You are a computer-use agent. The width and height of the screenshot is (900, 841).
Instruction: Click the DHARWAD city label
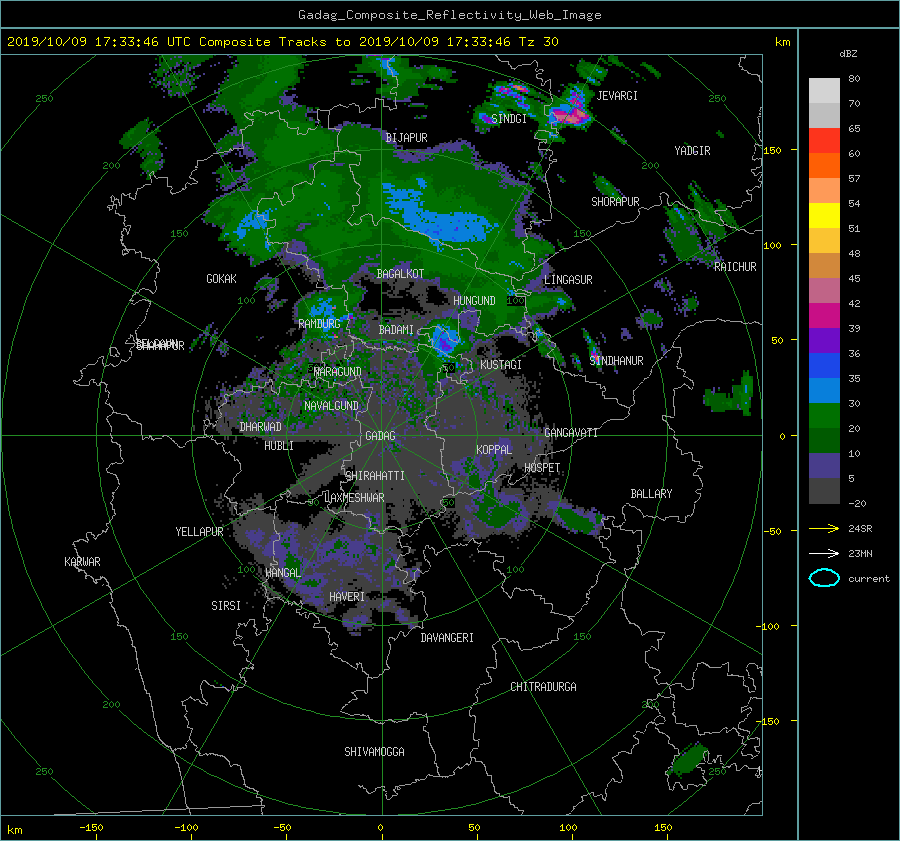pyautogui.click(x=260, y=427)
